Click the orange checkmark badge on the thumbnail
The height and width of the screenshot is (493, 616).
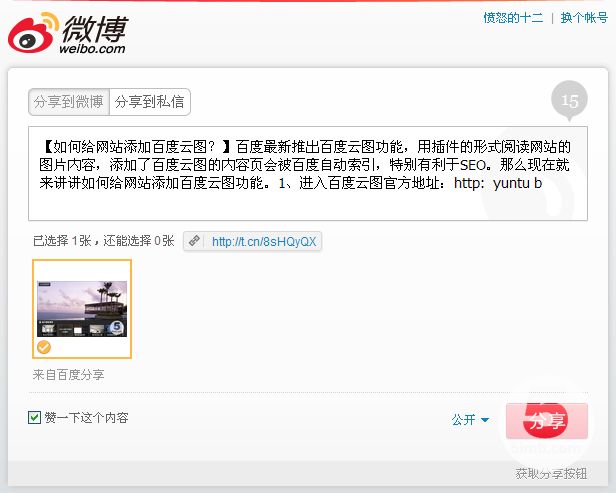44,347
